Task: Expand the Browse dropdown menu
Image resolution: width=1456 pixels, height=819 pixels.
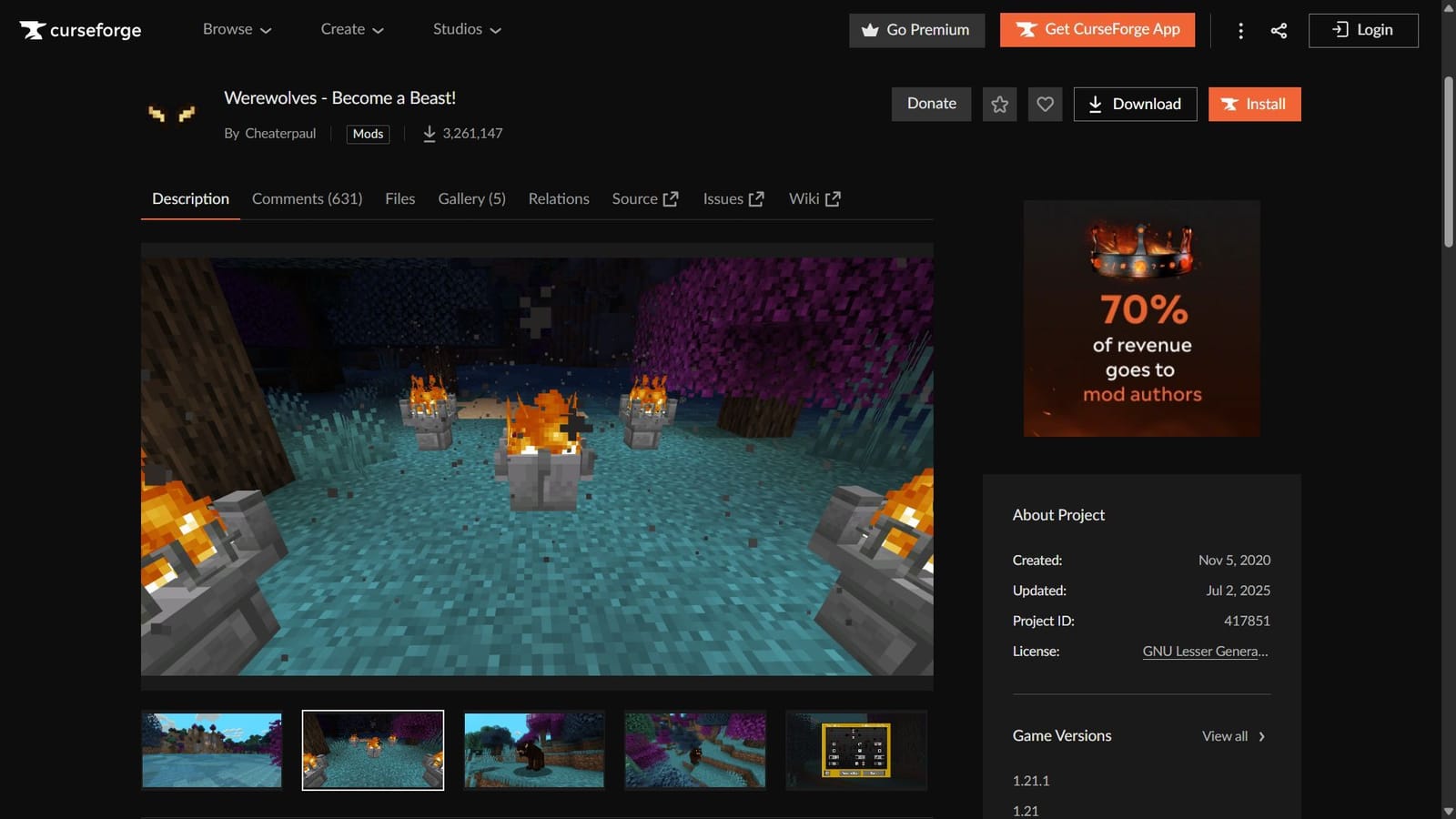Action: pos(237,29)
